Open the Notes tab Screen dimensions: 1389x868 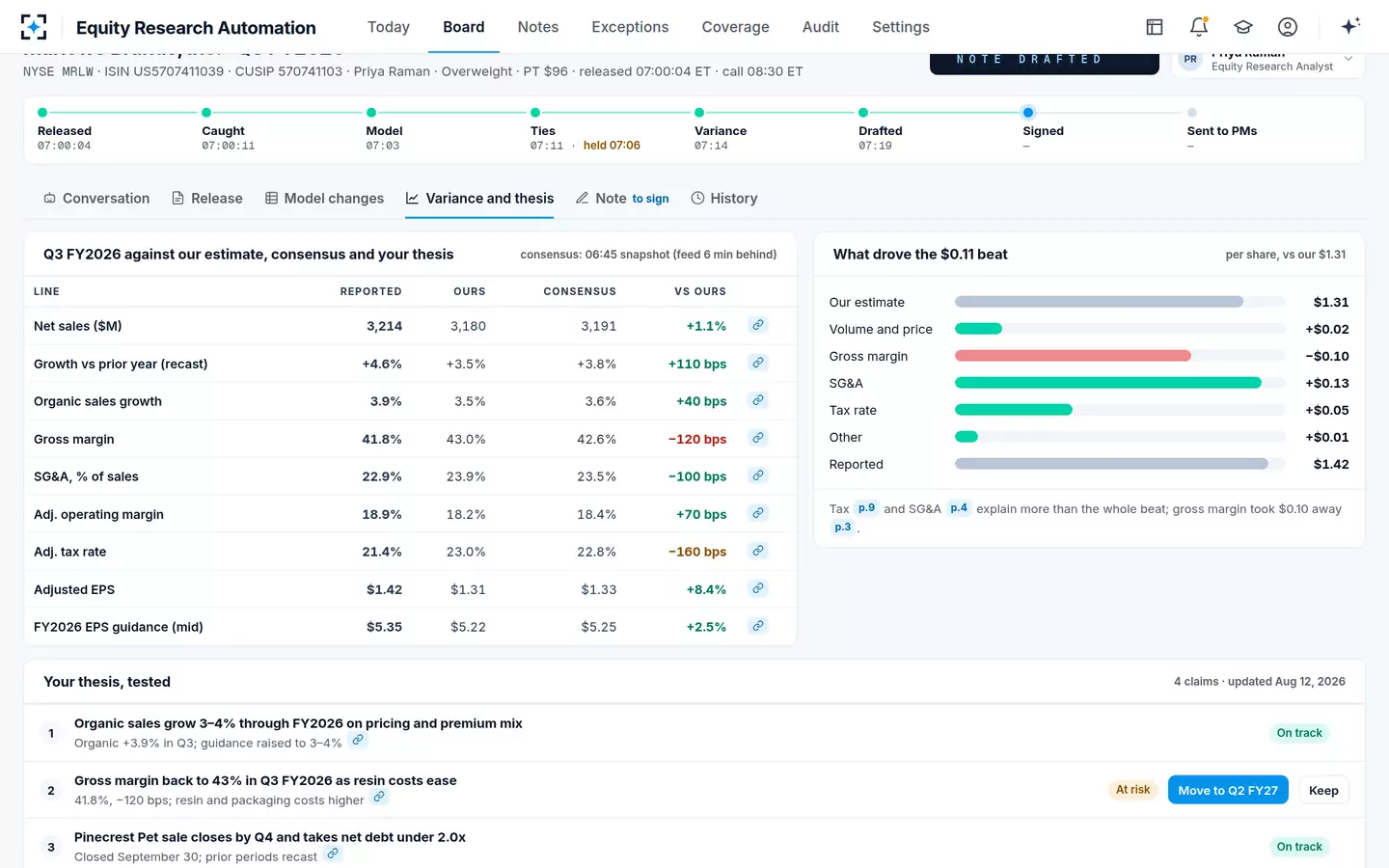[x=538, y=27]
